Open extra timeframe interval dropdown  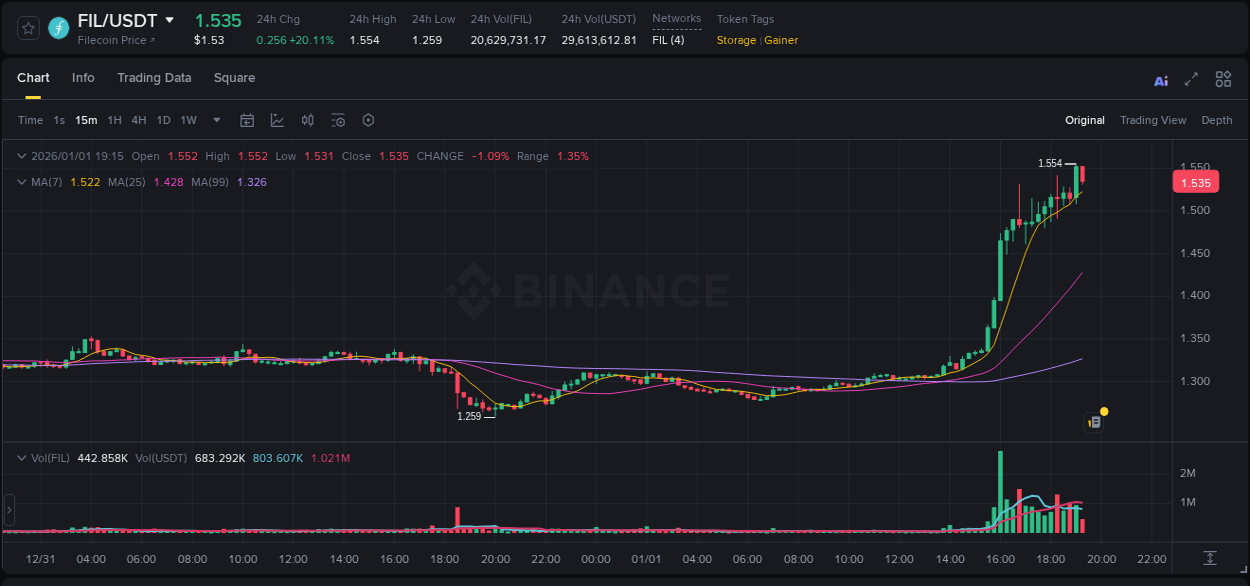tap(216, 119)
